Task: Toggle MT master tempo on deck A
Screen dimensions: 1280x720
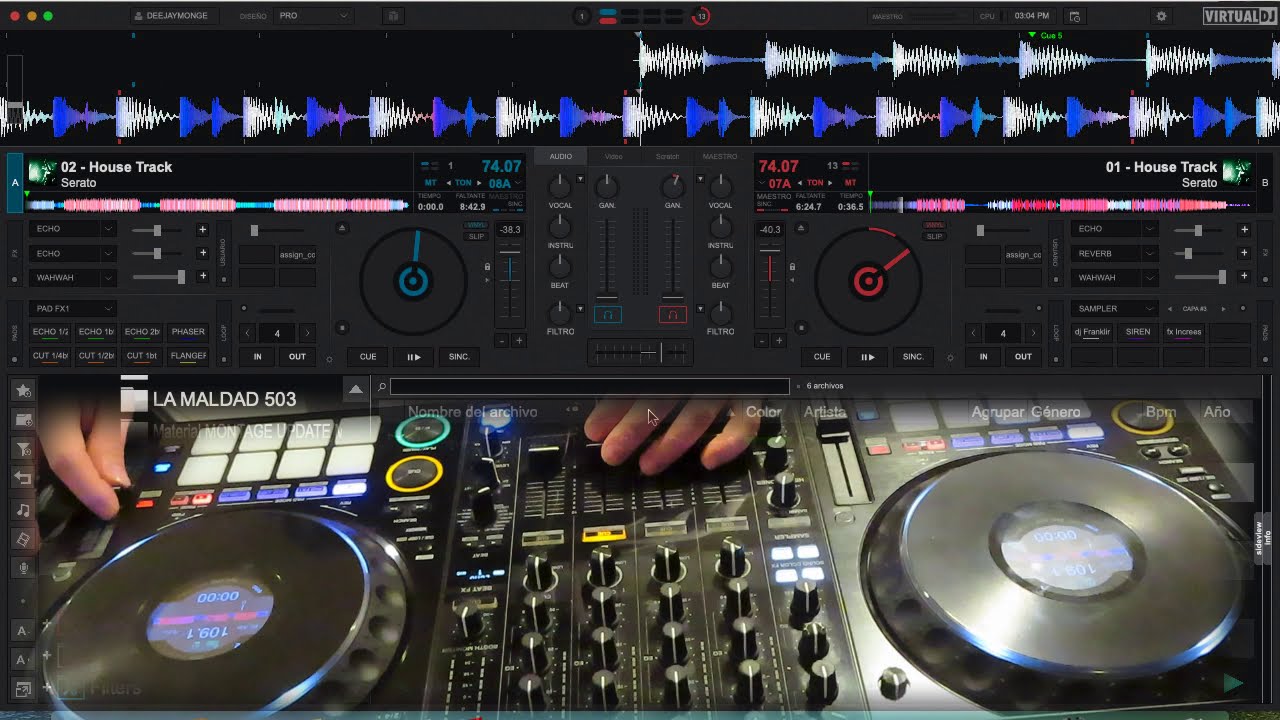Action: point(431,183)
